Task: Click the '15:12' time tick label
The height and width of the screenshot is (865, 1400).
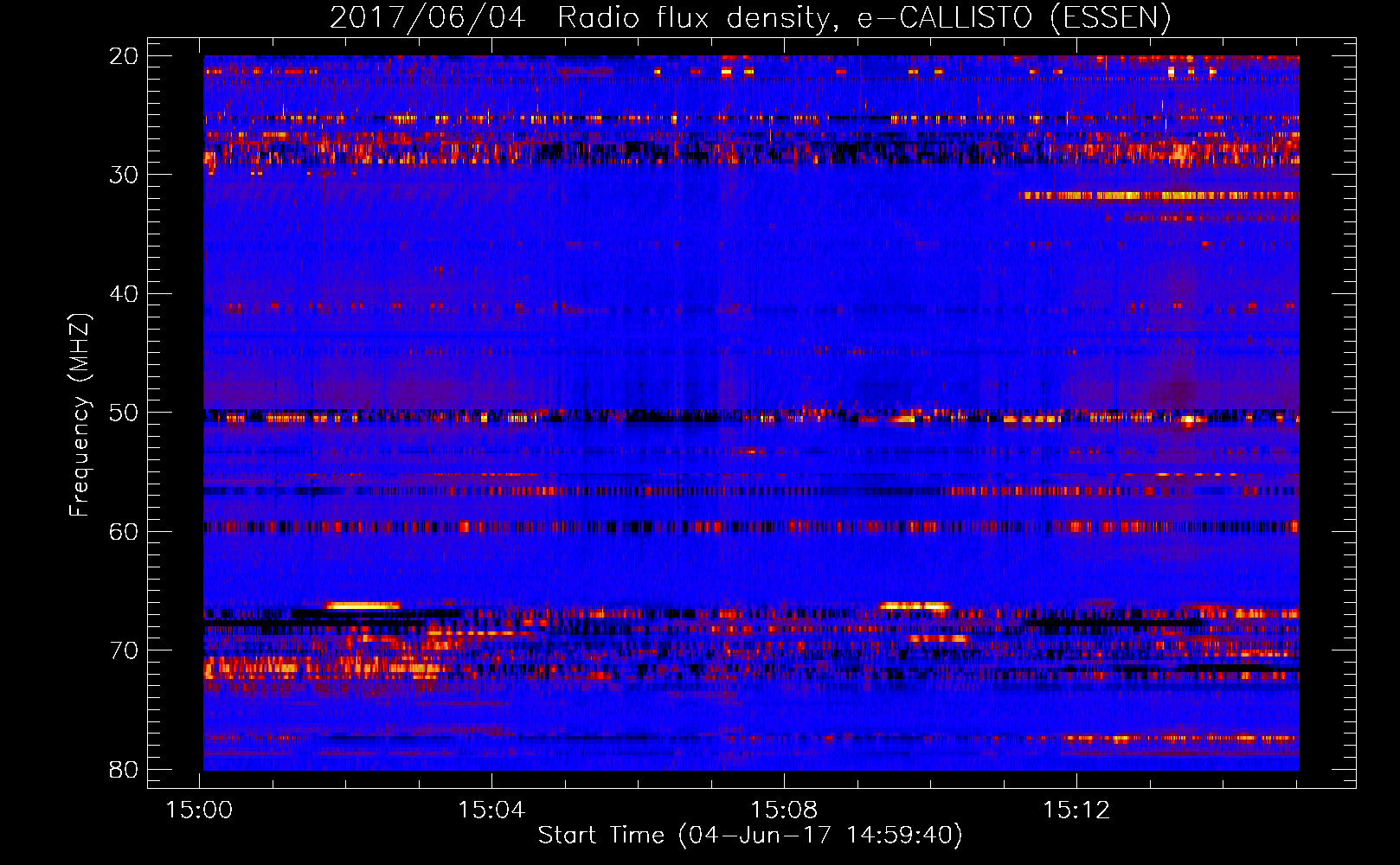Action: tap(1076, 810)
